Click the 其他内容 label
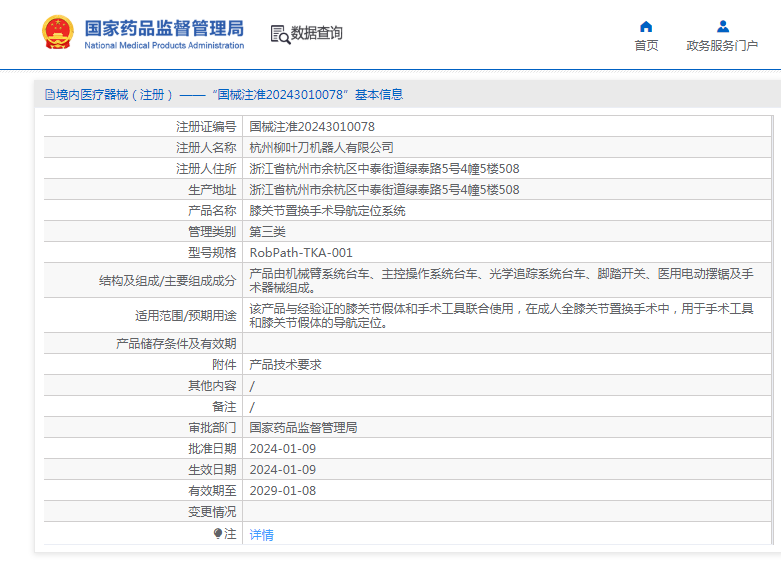This screenshot has width=781, height=568. (212, 386)
